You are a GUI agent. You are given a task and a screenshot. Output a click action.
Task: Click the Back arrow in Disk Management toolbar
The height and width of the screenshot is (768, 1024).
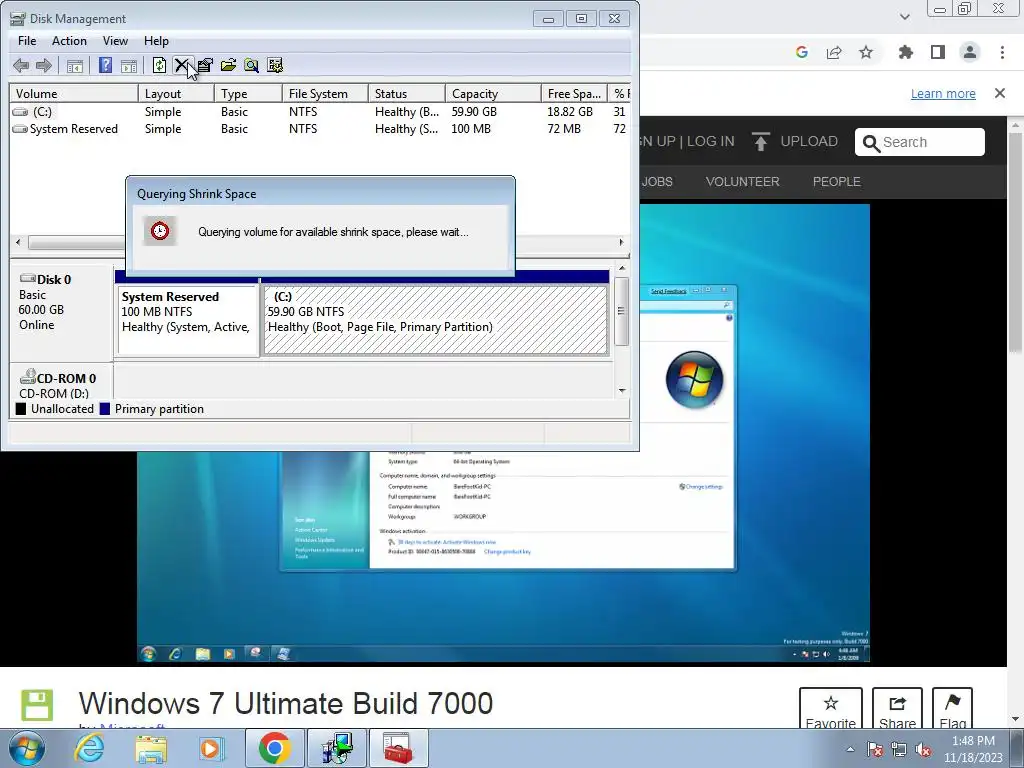tap(21, 65)
